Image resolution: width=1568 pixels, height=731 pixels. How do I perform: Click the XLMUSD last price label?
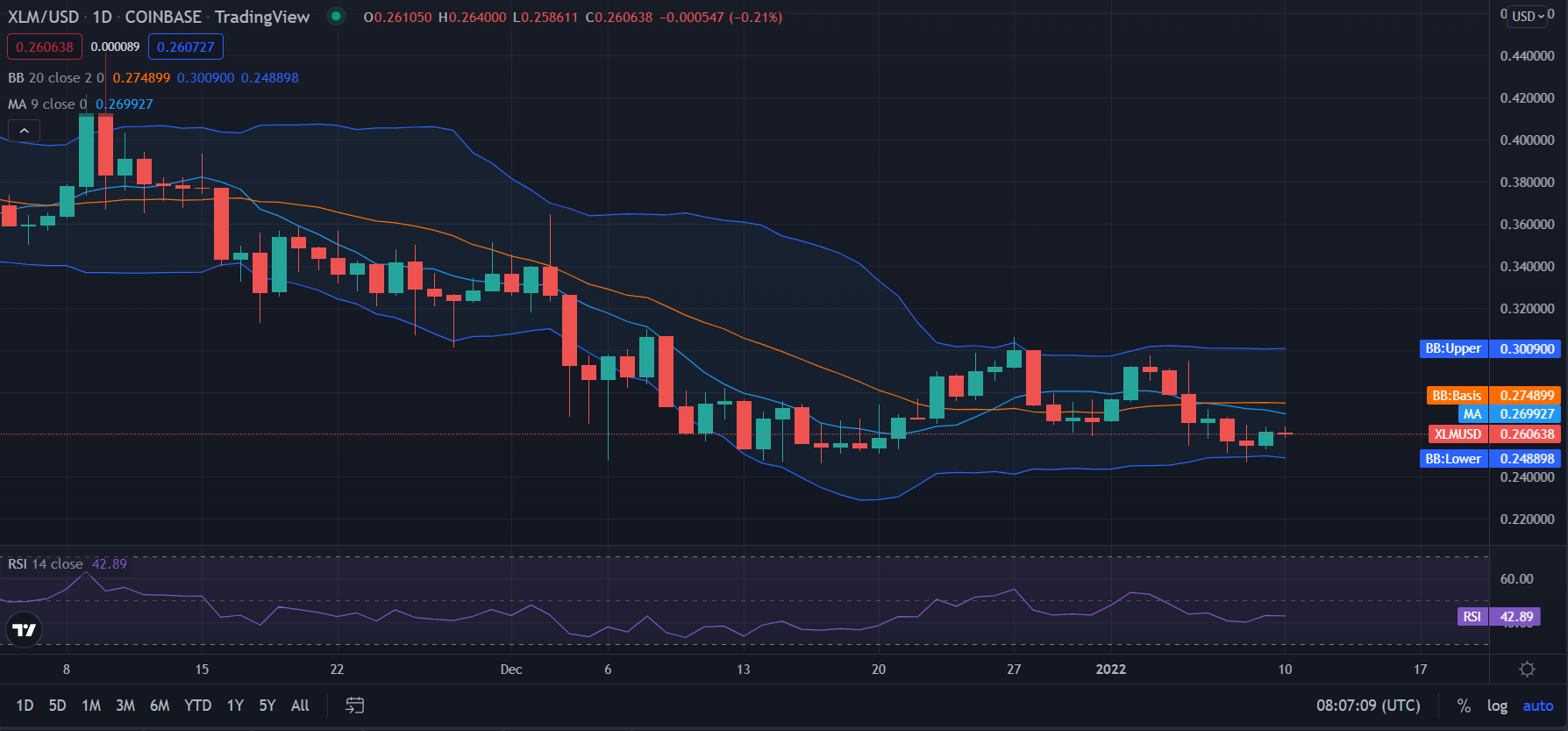coord(1495,434)
